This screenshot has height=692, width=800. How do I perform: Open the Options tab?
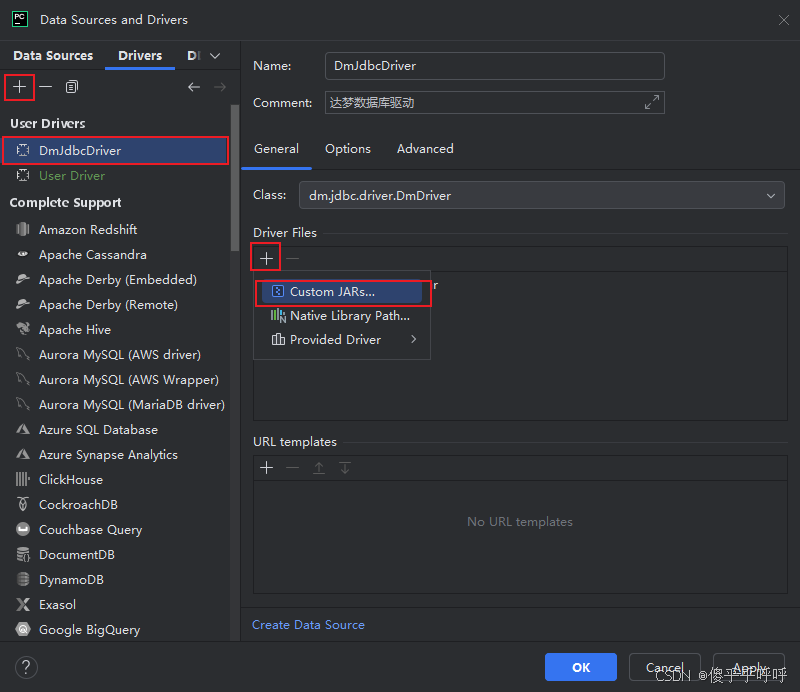[348, 149]
